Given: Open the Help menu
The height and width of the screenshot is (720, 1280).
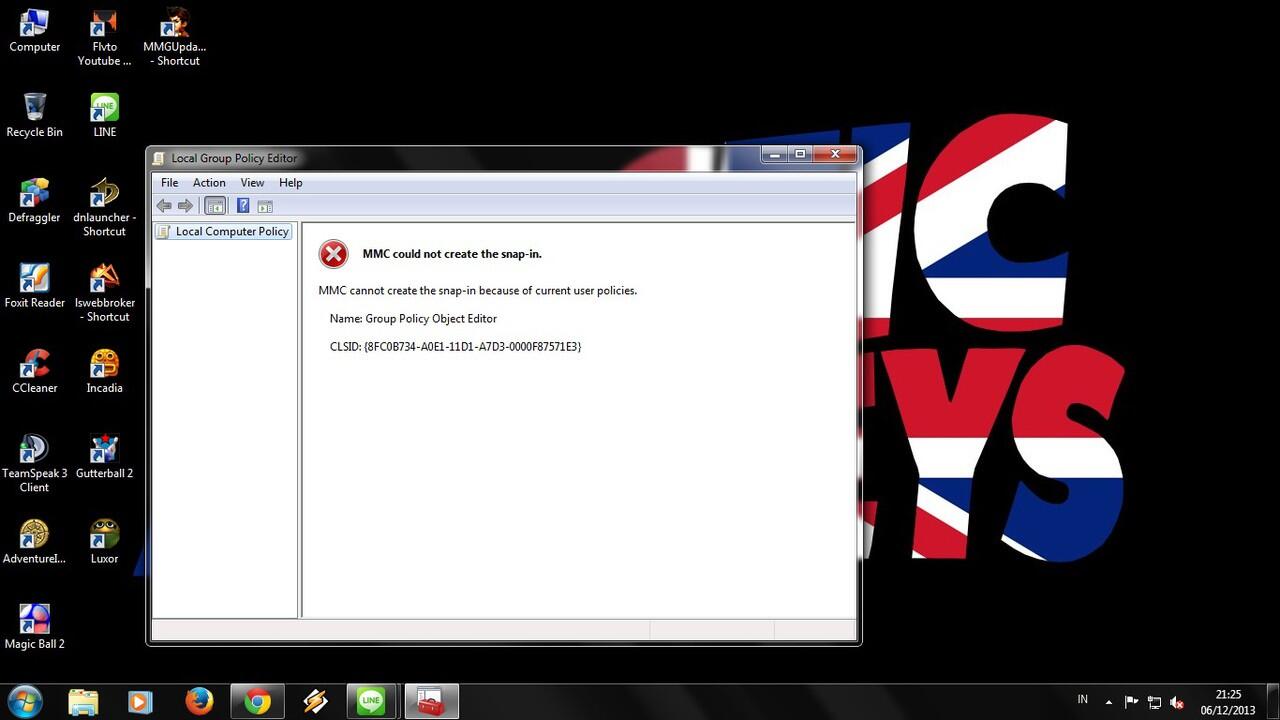Looking at the screenshot, I should click(291, 183).
